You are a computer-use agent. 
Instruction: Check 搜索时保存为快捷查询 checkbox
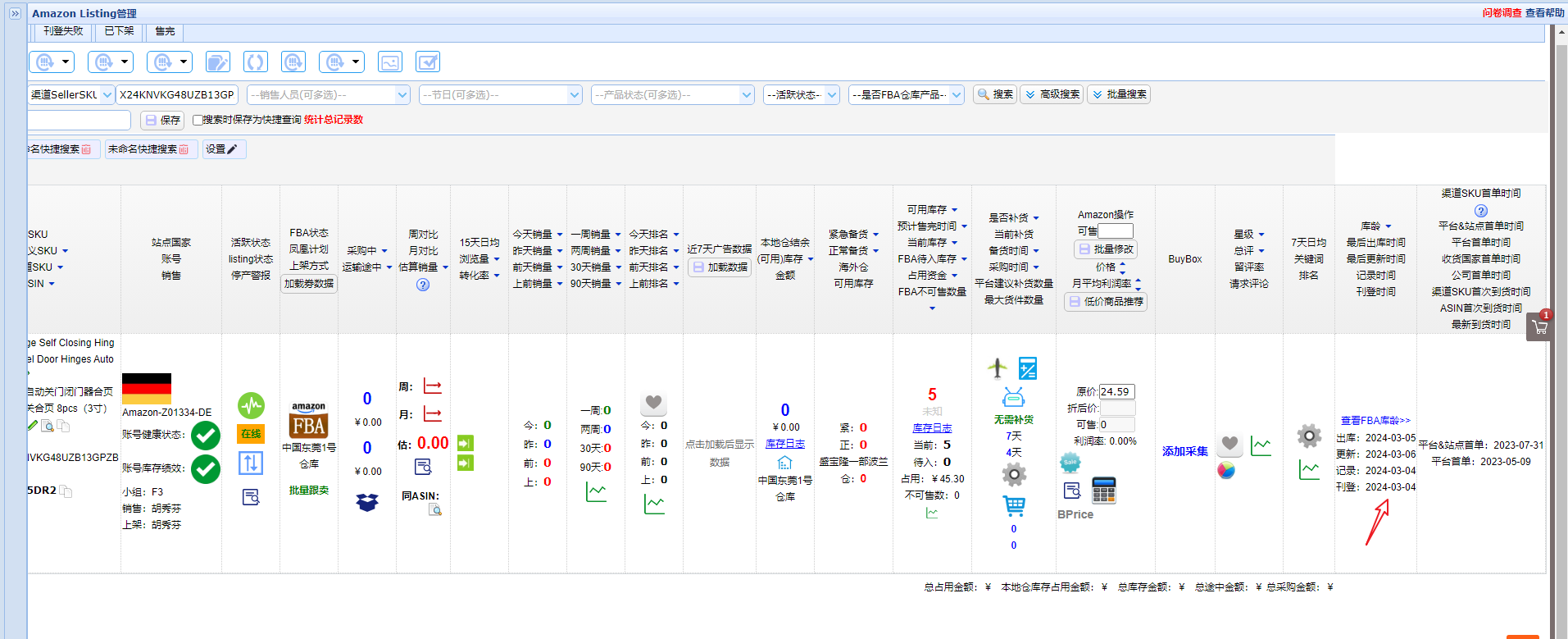tap(198, 120)
